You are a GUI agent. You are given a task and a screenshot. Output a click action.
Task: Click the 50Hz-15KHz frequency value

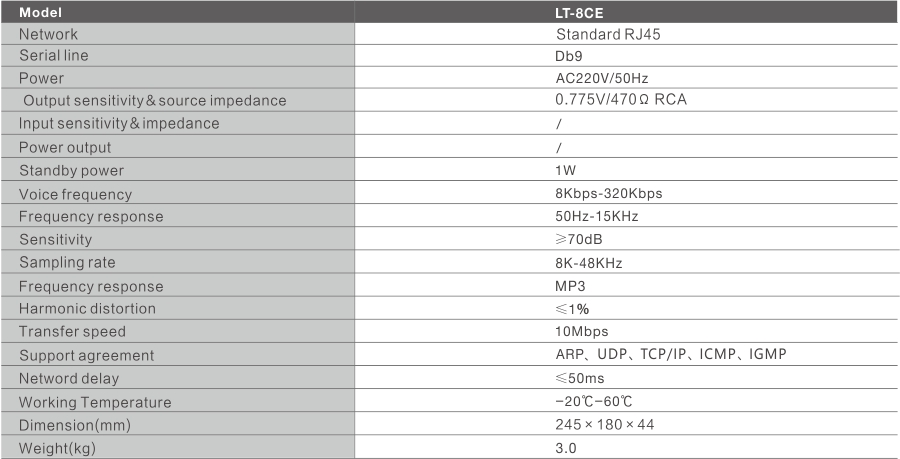[x=597, y=217]
